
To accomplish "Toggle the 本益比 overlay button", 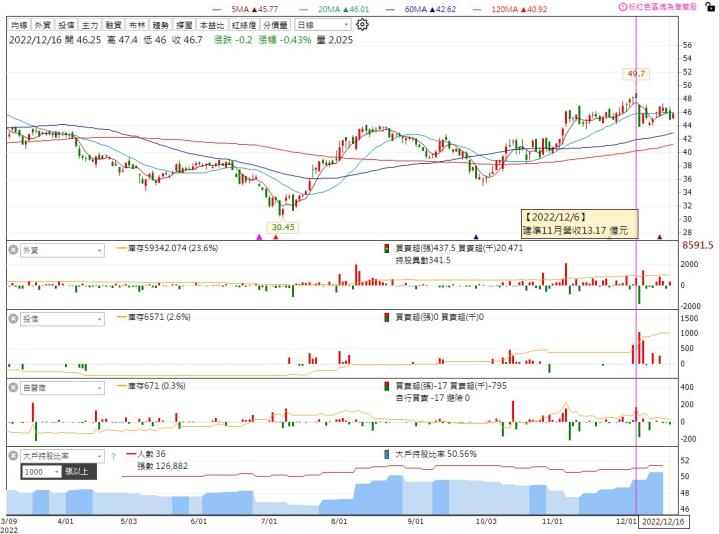I will [212, 25].
